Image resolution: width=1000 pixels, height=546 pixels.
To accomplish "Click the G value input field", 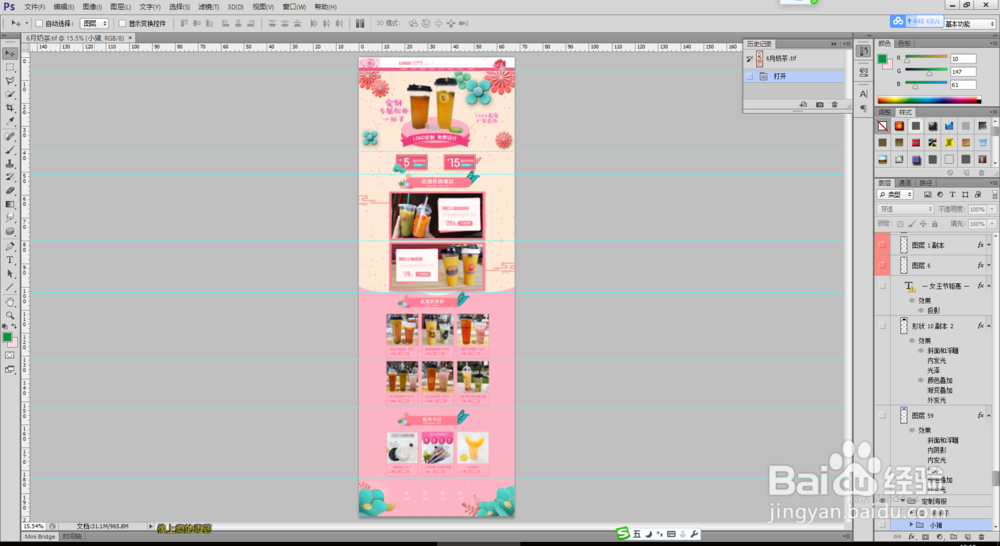I will click(x=963, y=71).
